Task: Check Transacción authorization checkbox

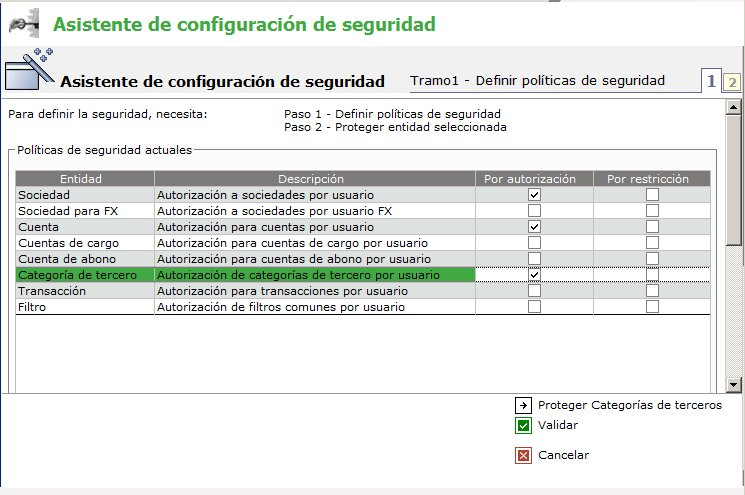Action: pos(534,291)
